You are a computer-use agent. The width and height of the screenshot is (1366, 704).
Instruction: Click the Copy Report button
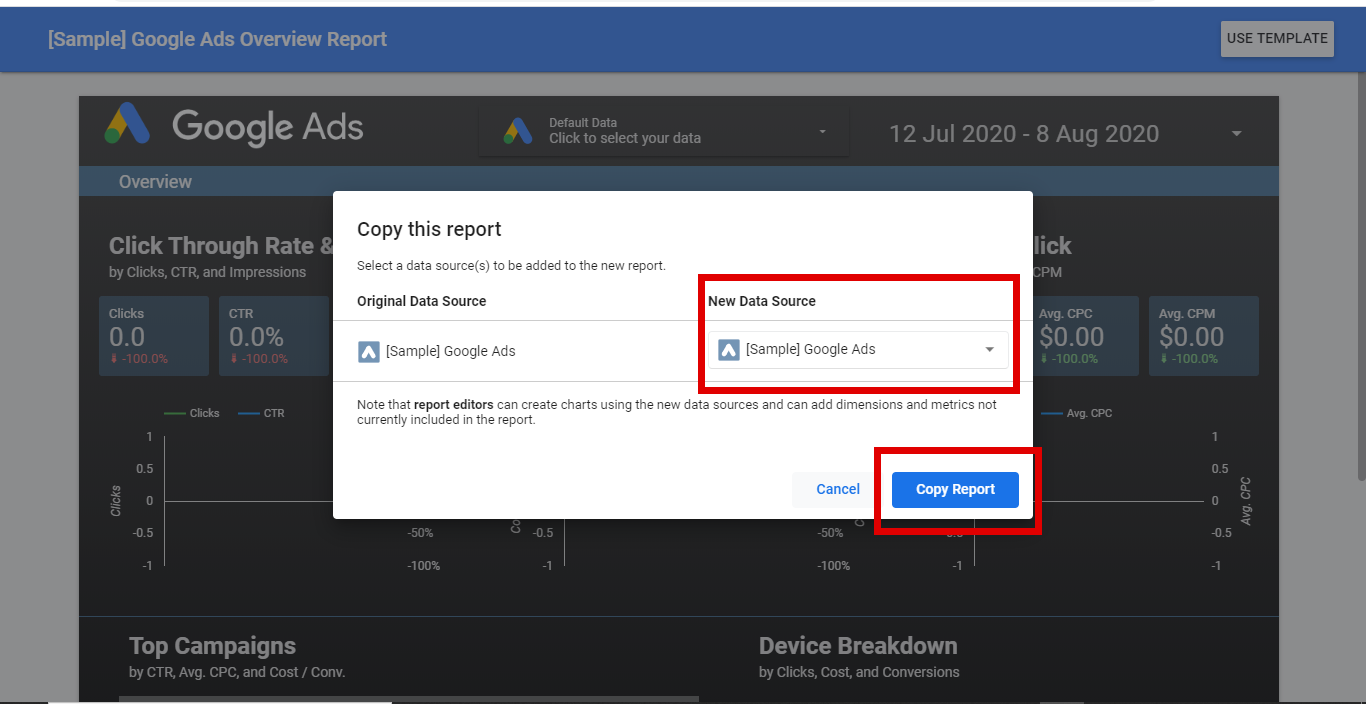[955, 489]
